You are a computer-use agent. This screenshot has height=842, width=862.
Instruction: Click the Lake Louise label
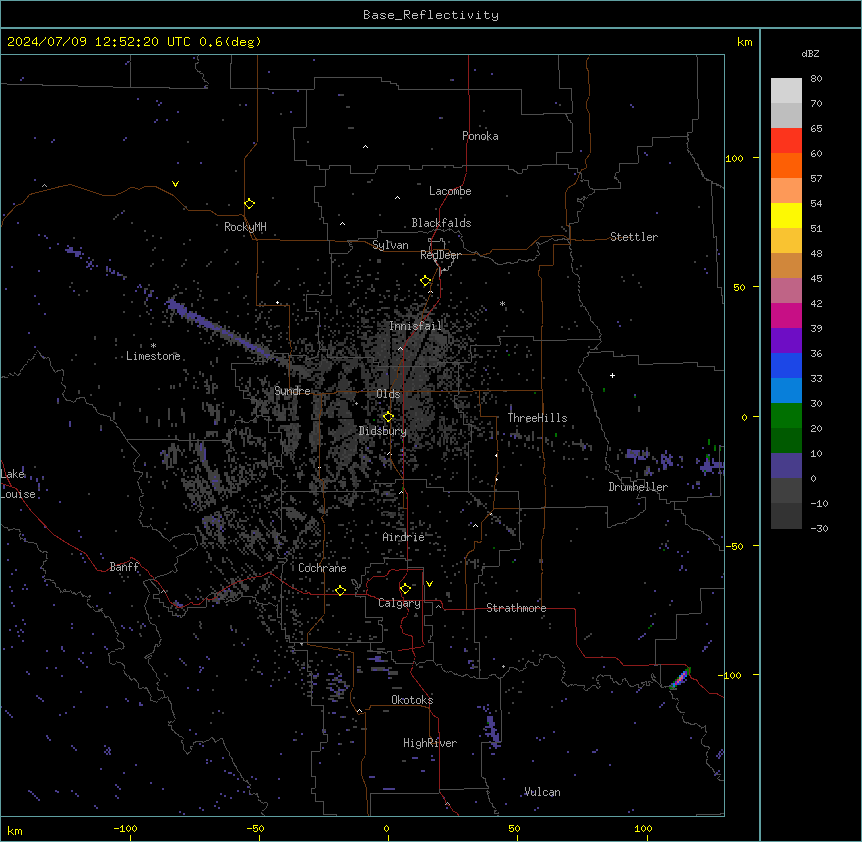(x=18, y=484)
